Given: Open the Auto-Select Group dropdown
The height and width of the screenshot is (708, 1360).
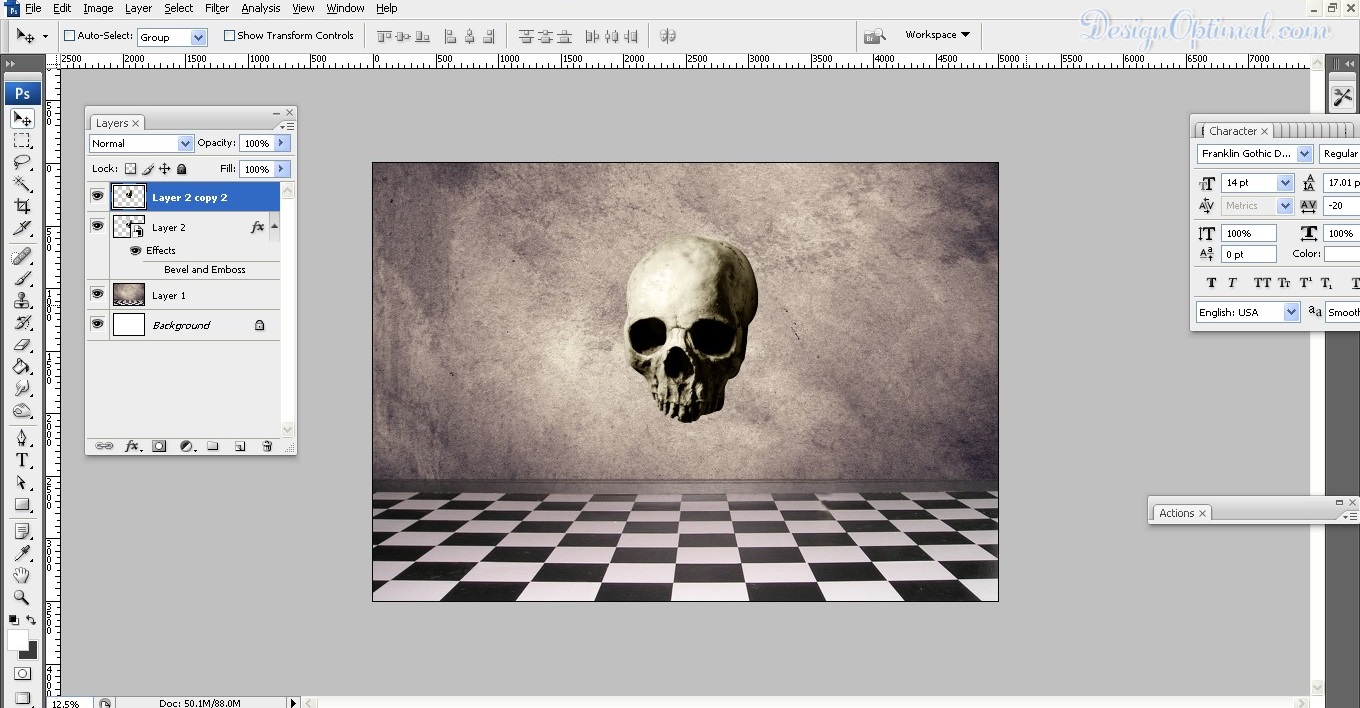Looking at the screenshot, I should (x=199, y=37).
